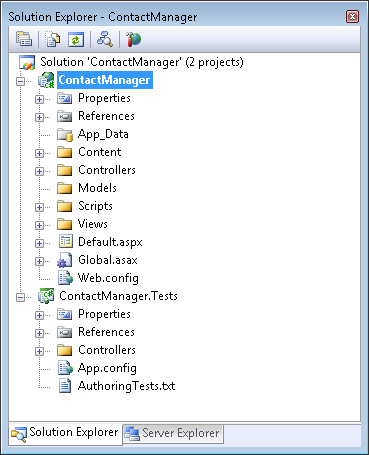This screenshot has height=455, width=369.
Task: Select the Models label
Action: pos(97,188)
